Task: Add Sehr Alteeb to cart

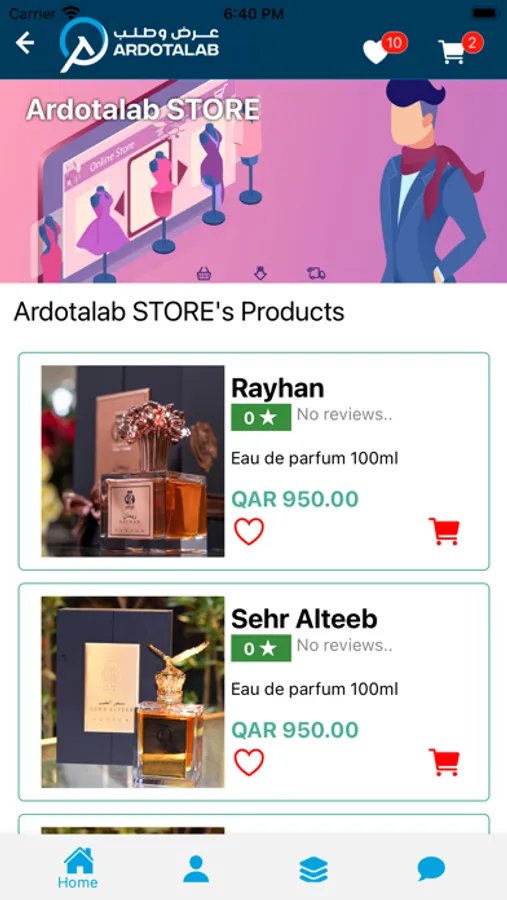Action: coord(444,762)
